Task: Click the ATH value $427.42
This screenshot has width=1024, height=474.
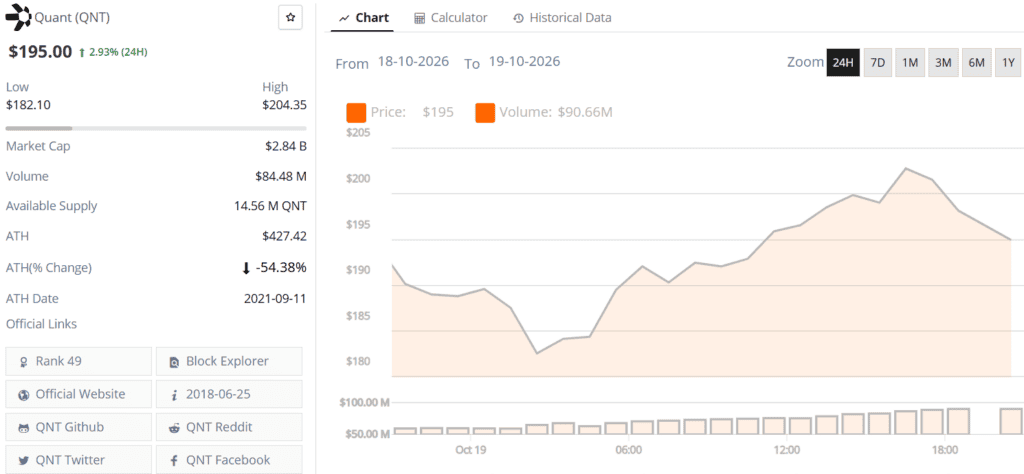Action: pyautogui.click(x=284, y=236)
